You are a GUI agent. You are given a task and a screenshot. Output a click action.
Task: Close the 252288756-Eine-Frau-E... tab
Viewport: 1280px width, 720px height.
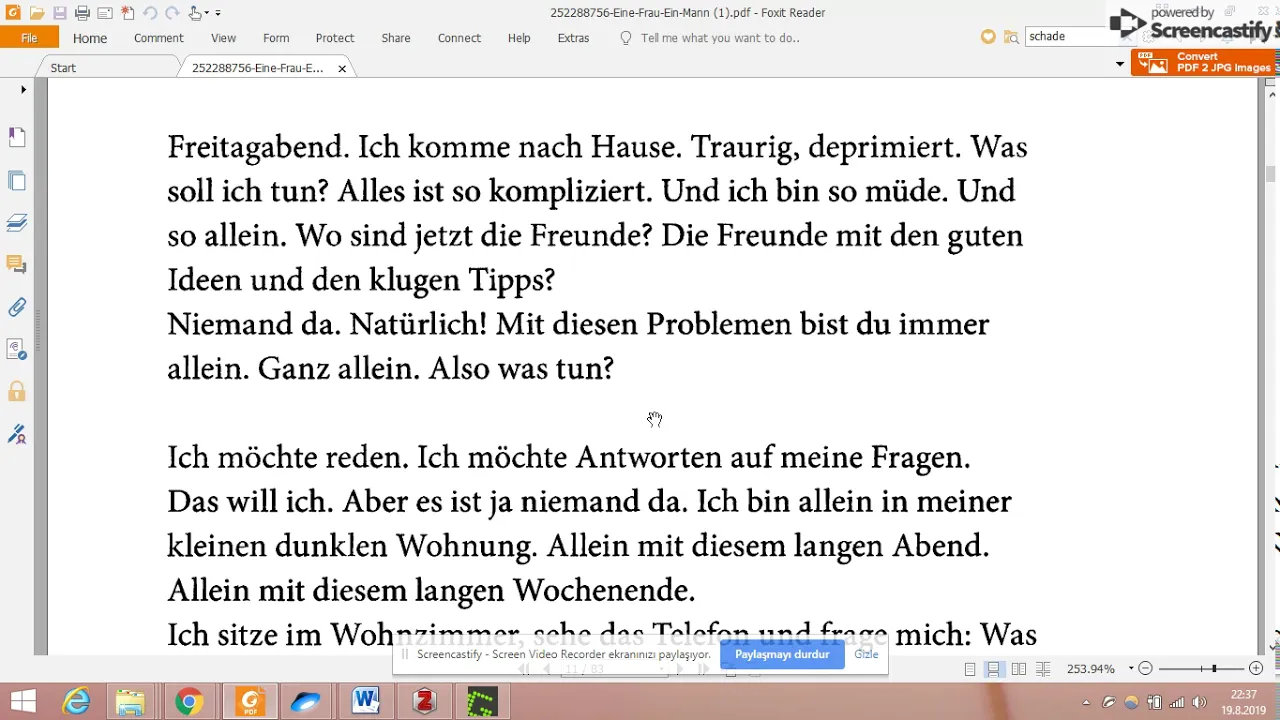[342, 69]
